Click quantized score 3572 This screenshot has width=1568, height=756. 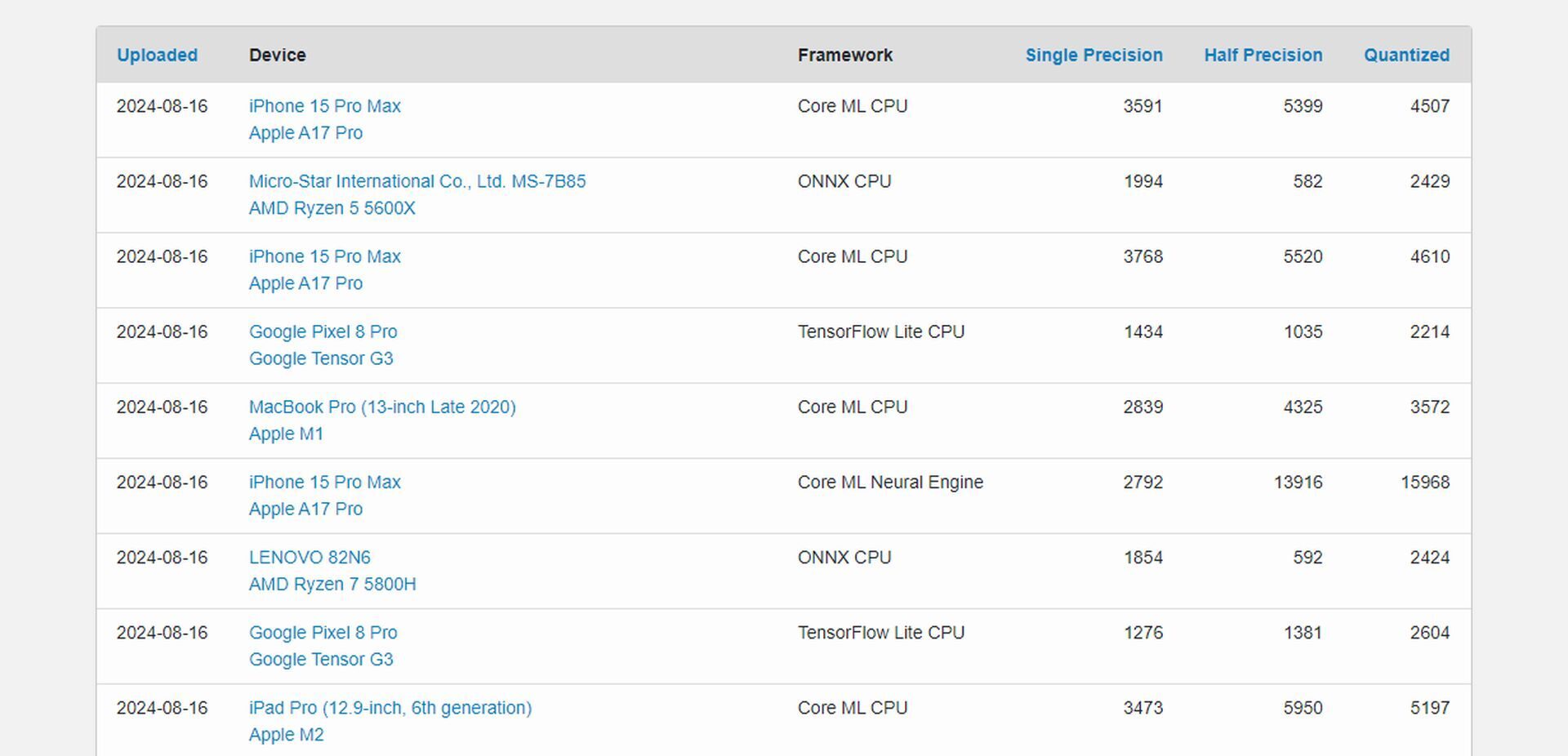point(1430,407)
